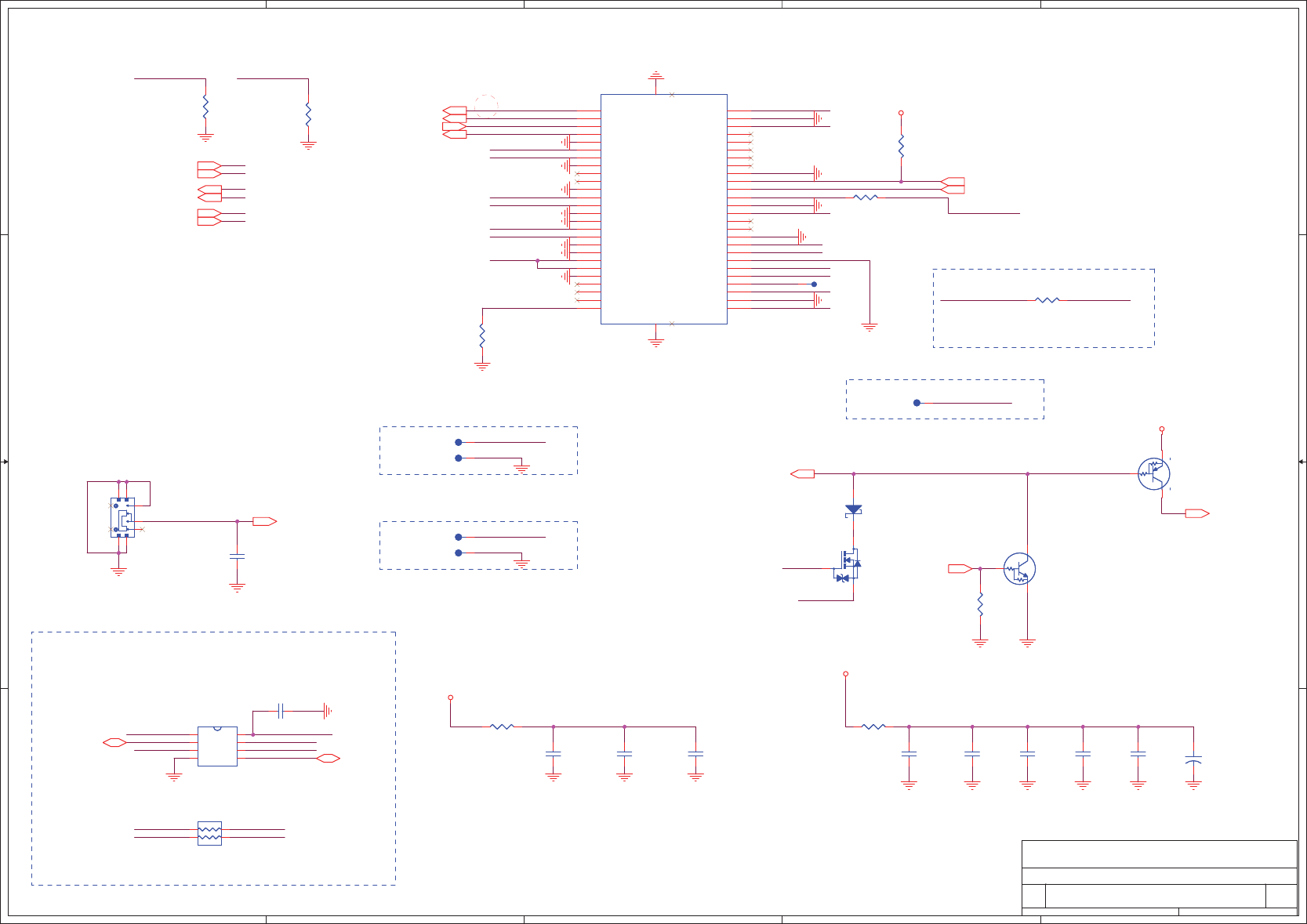Screen dimensions: 1307x924
Task: Click the PNP digital transistor symbol
Action: 1154,473
